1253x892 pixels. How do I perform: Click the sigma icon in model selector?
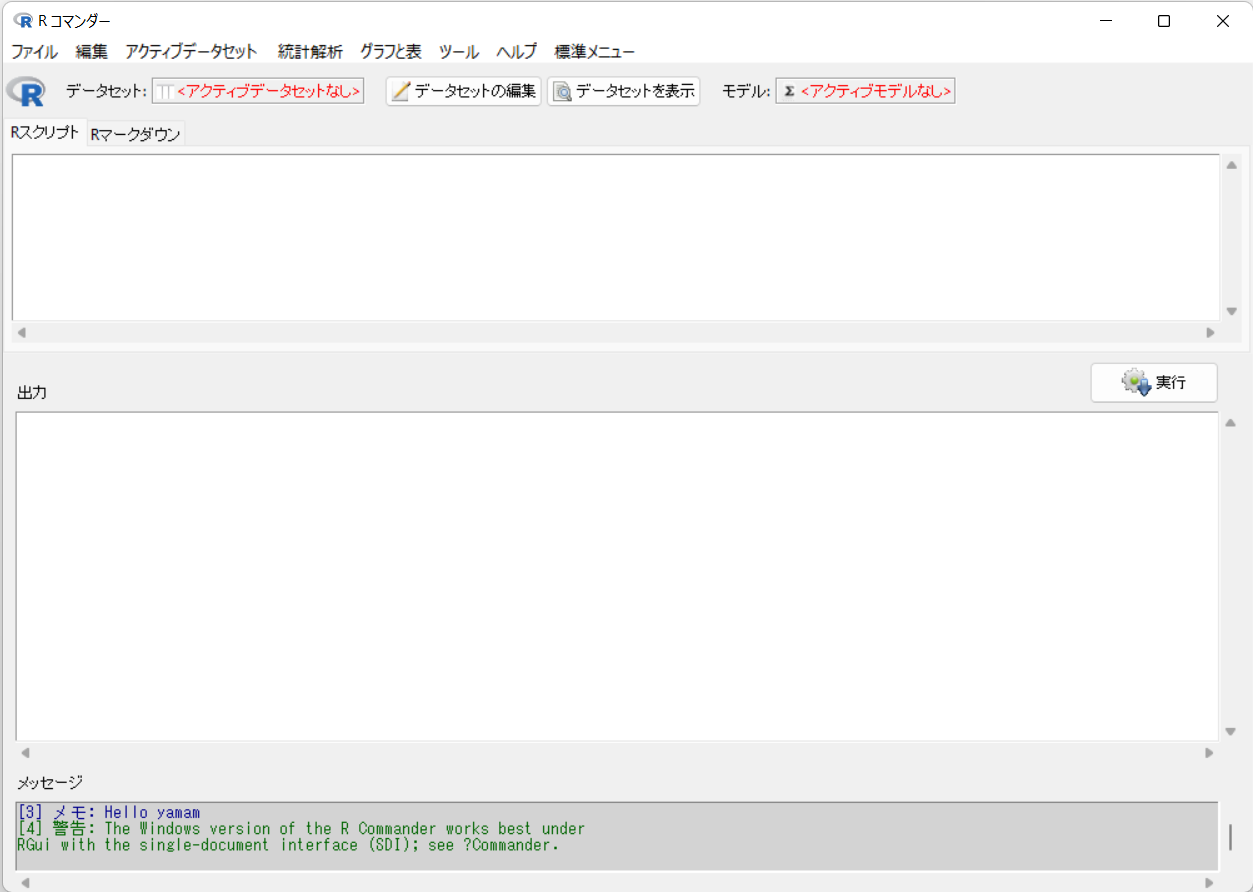coord(789,92)
